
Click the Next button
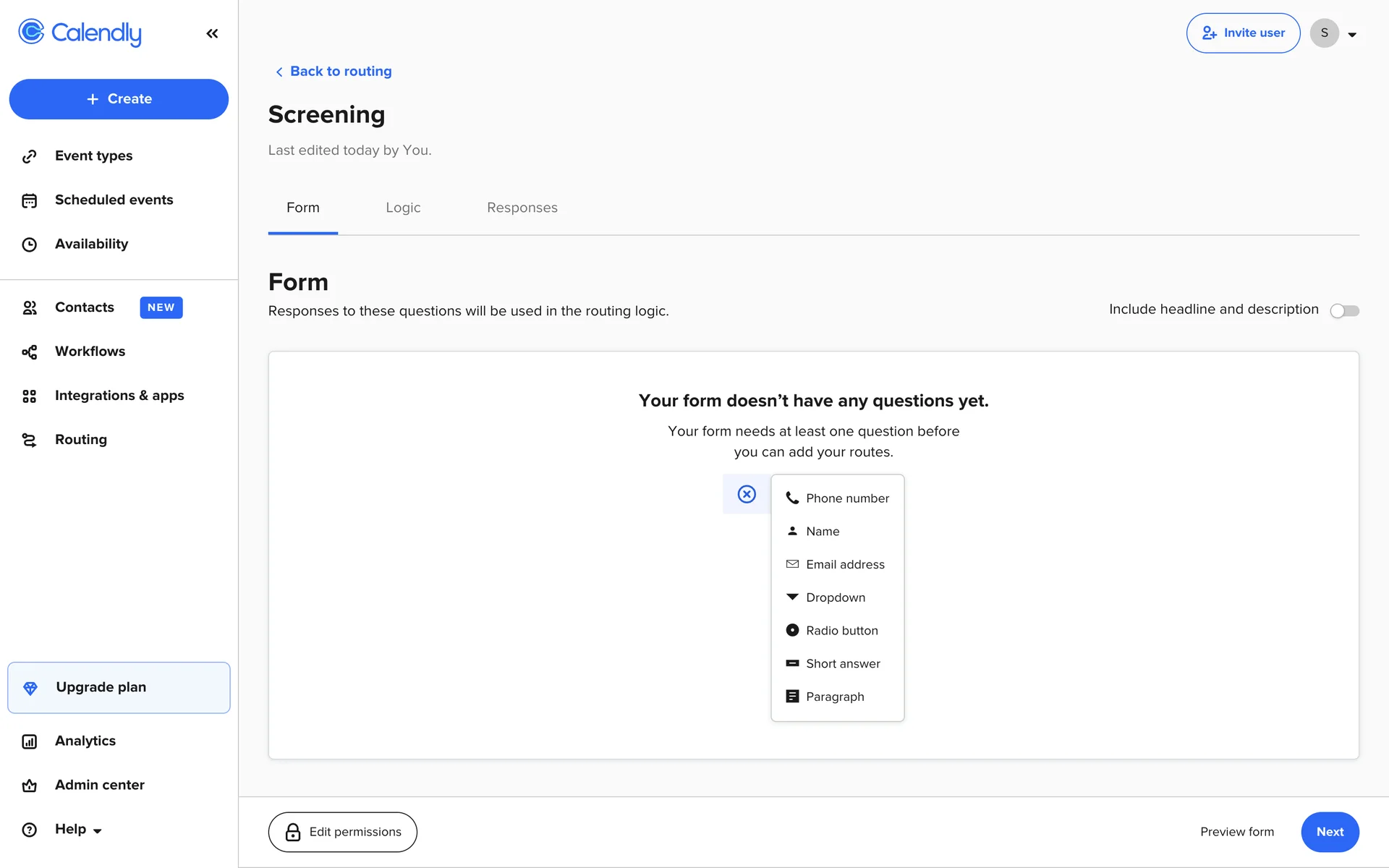tap(1329, 832)
